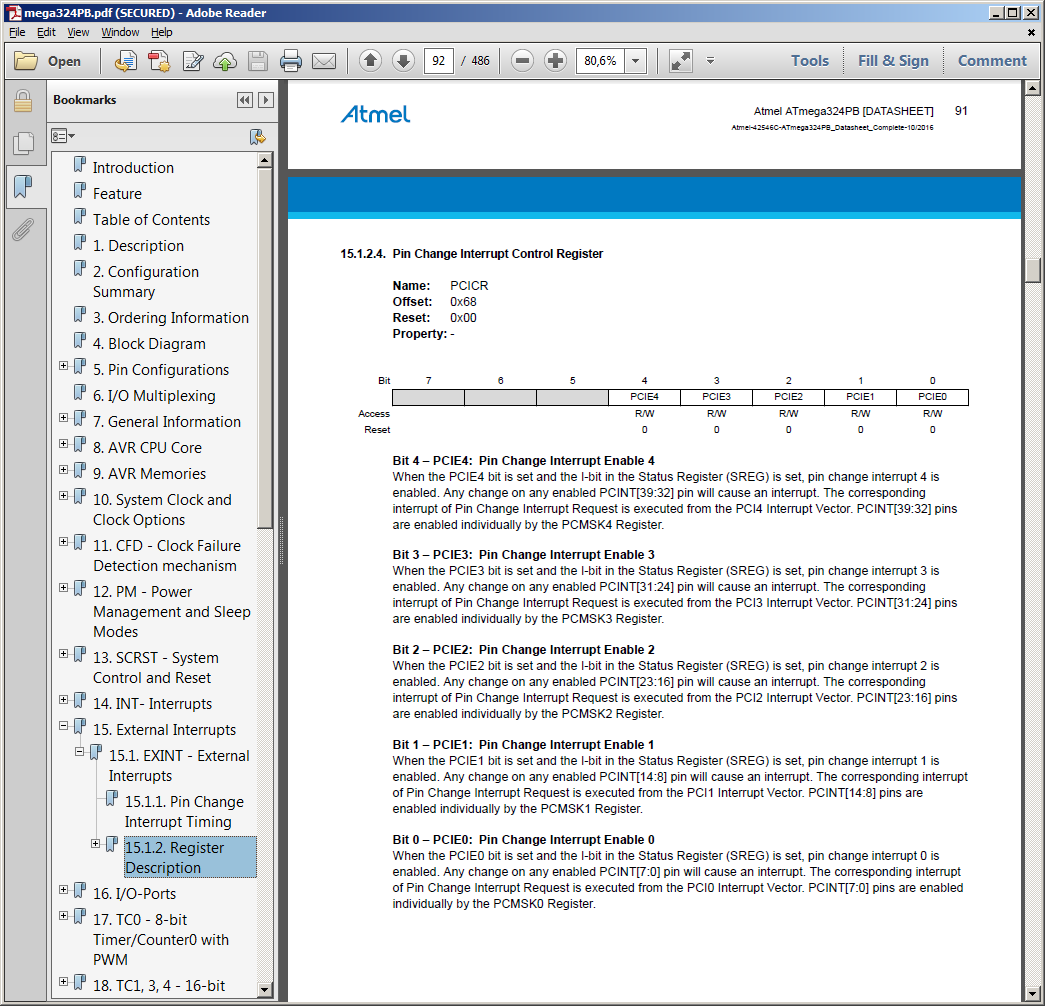The width and height of the screenshot is (1045, 1006).
Task: Close the document with the X
Action: (1031, 32)
